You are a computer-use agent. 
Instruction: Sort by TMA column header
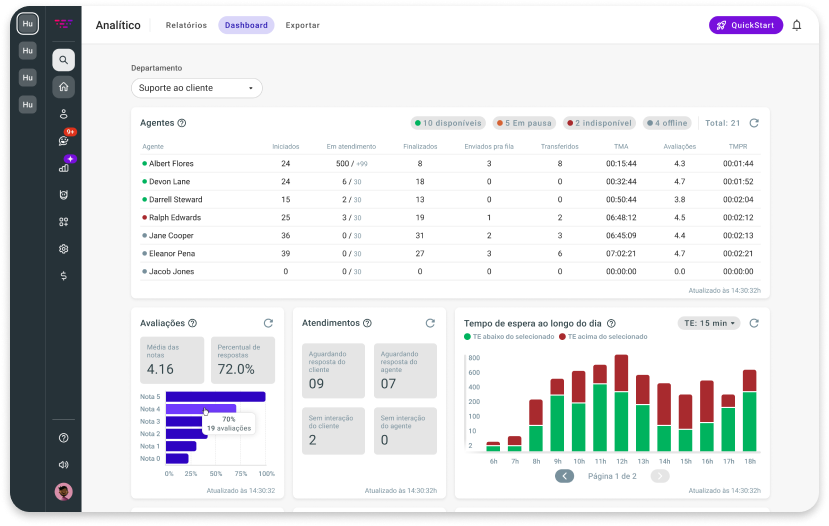coord(621,146)
